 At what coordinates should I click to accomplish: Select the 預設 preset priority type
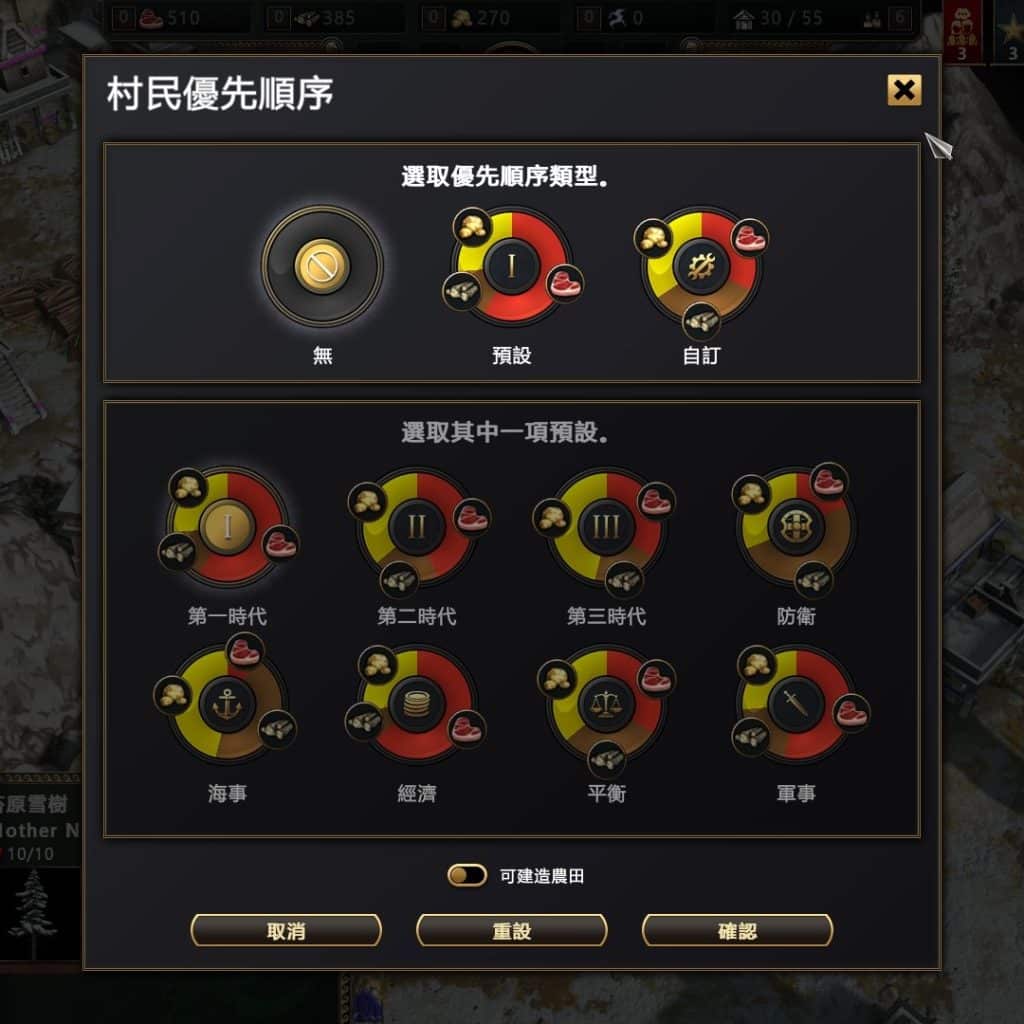tap(512, 266)
